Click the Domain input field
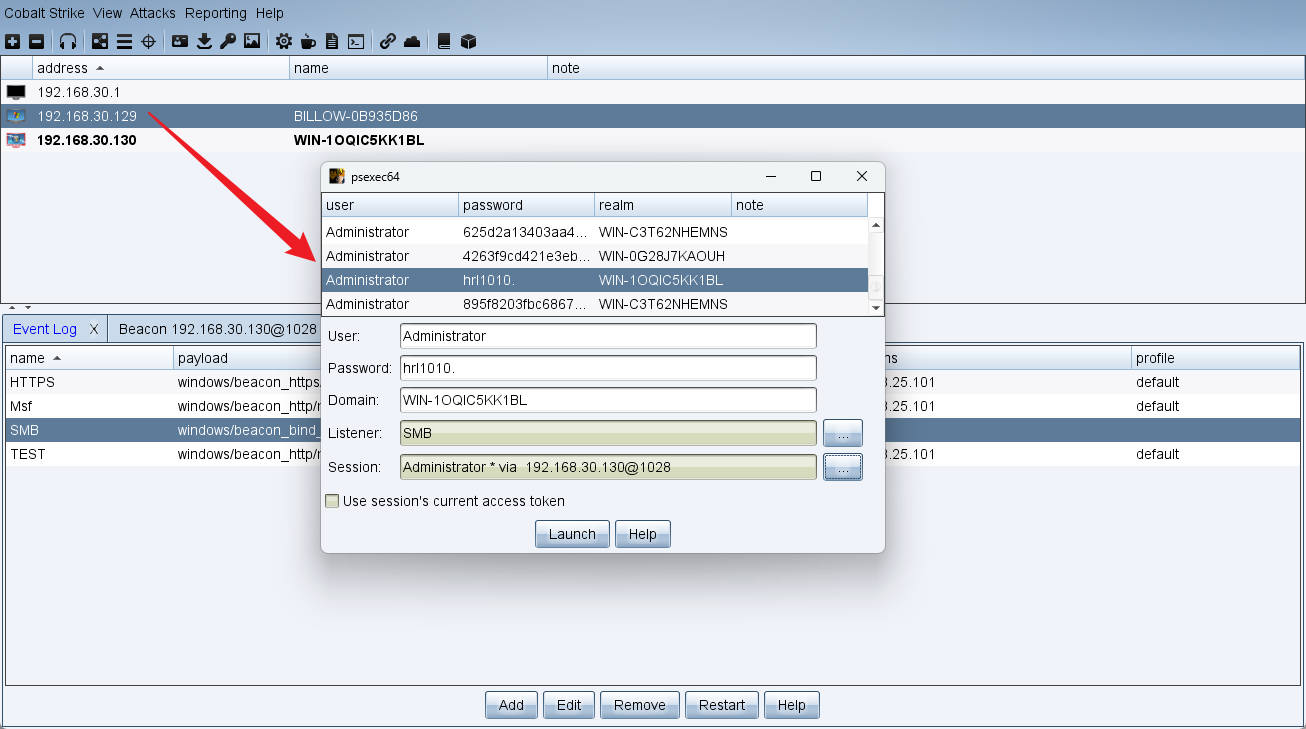Image resolution: width=1306 pixels, height=729 pixels. coord(608,400)
